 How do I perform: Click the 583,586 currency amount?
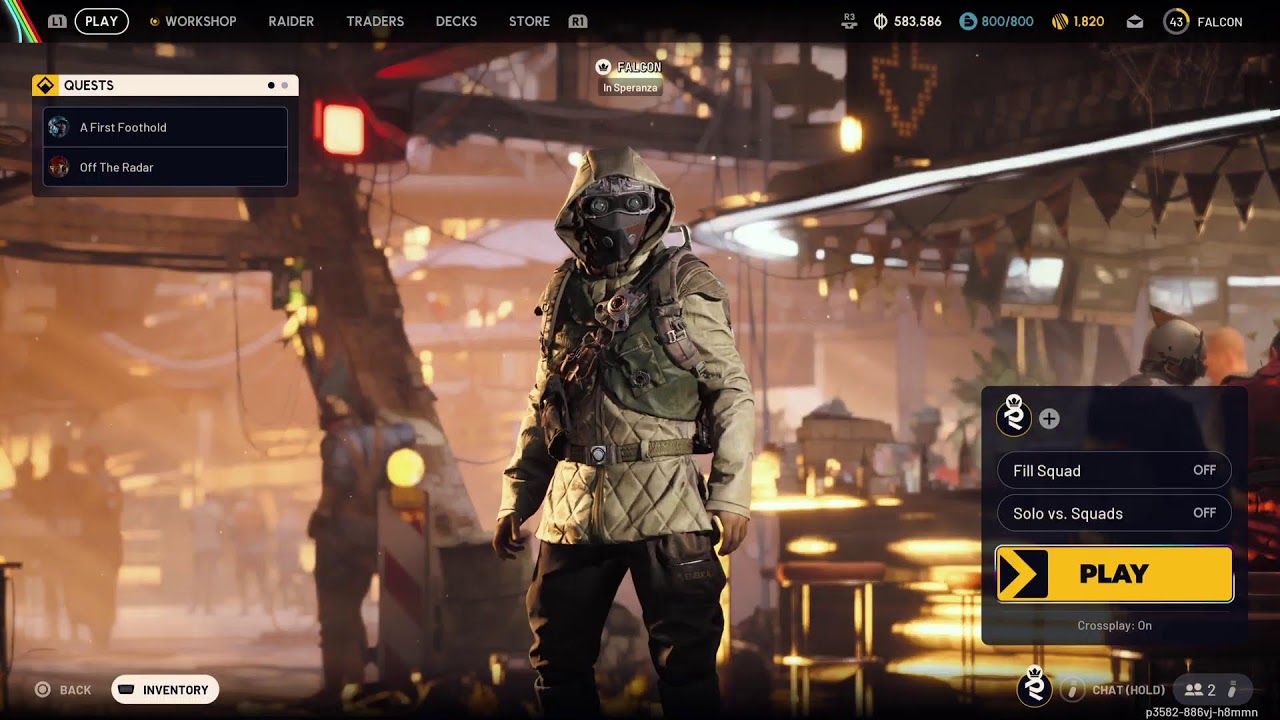[x=918, y=21]
